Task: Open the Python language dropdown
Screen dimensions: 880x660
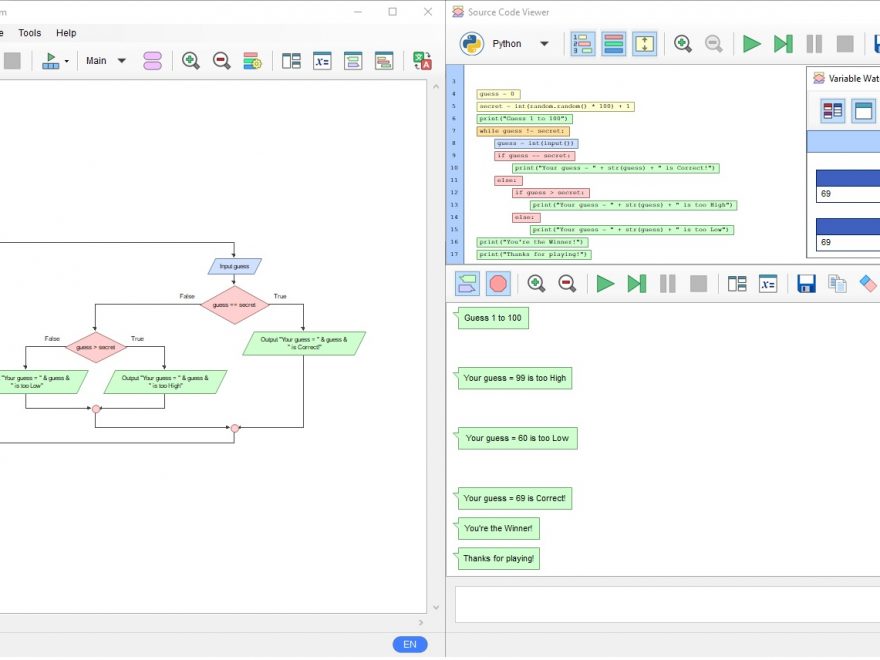Action: 544,44
